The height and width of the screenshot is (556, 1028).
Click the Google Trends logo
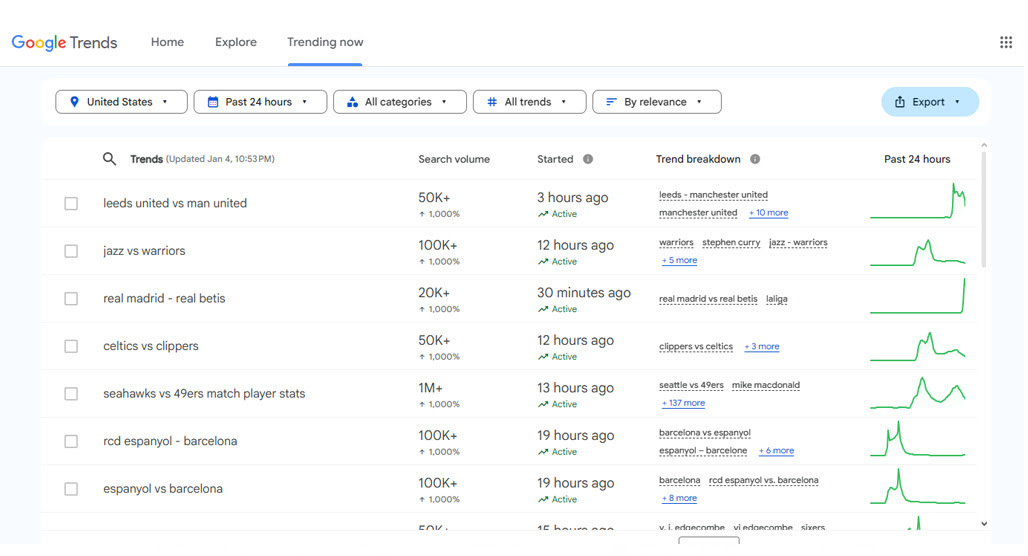pyautogui.click(x=64, y=43)
